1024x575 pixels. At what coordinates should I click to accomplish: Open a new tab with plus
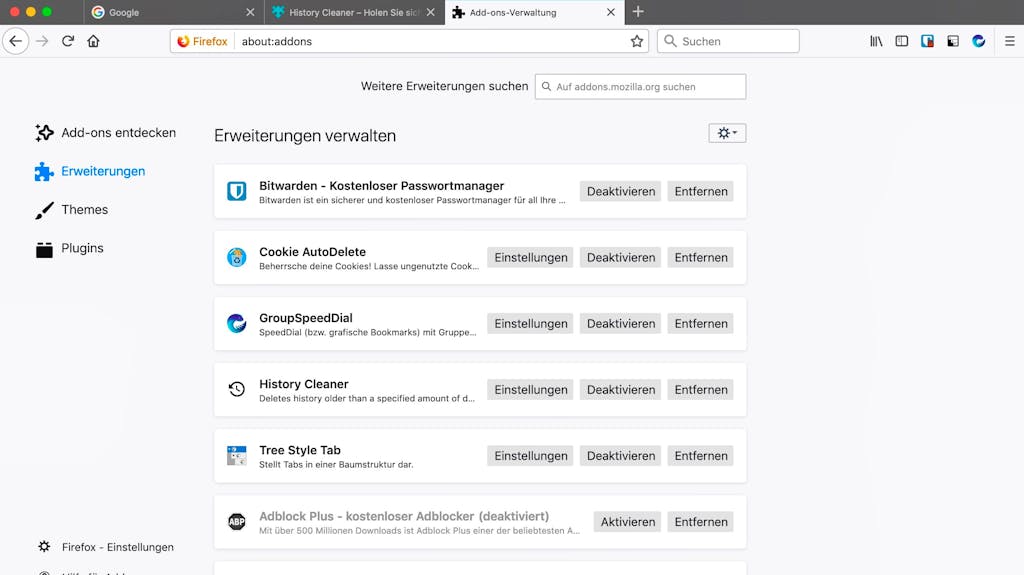tap(638, 12)
